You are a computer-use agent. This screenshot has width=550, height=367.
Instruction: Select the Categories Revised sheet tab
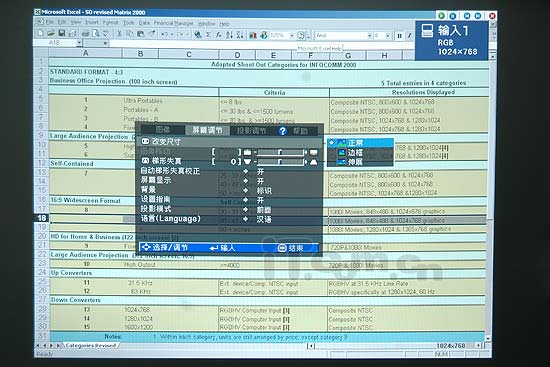(x=90, y=346)
